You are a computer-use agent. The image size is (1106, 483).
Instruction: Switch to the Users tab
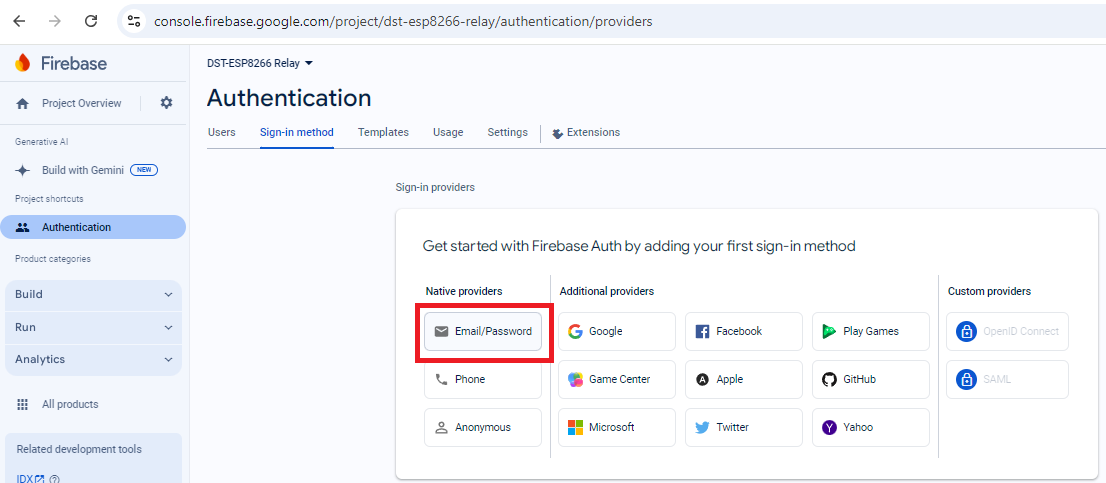pyautogui.click(x=221, y=132)
